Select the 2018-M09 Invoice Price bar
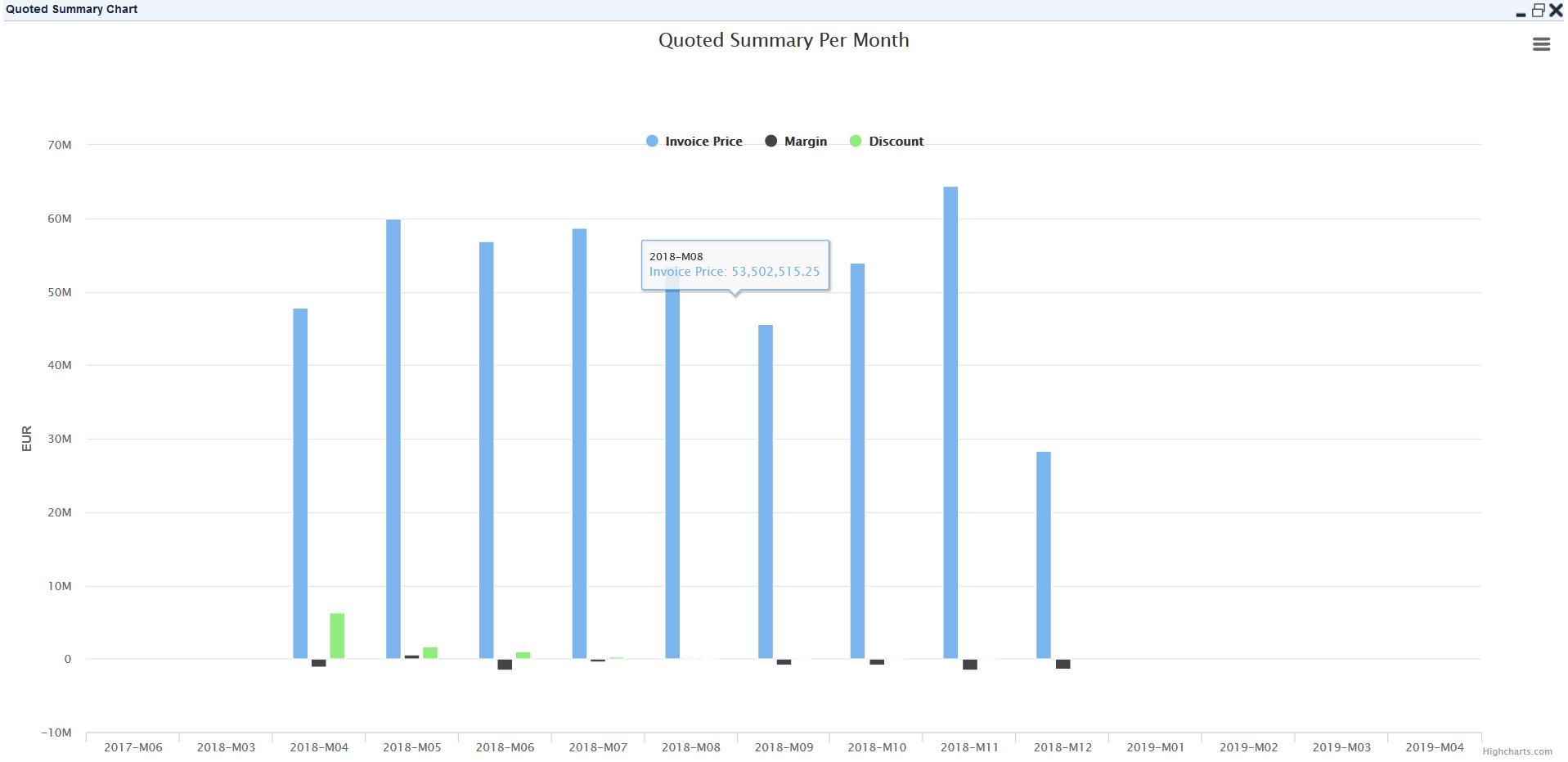 coord(765,491)
